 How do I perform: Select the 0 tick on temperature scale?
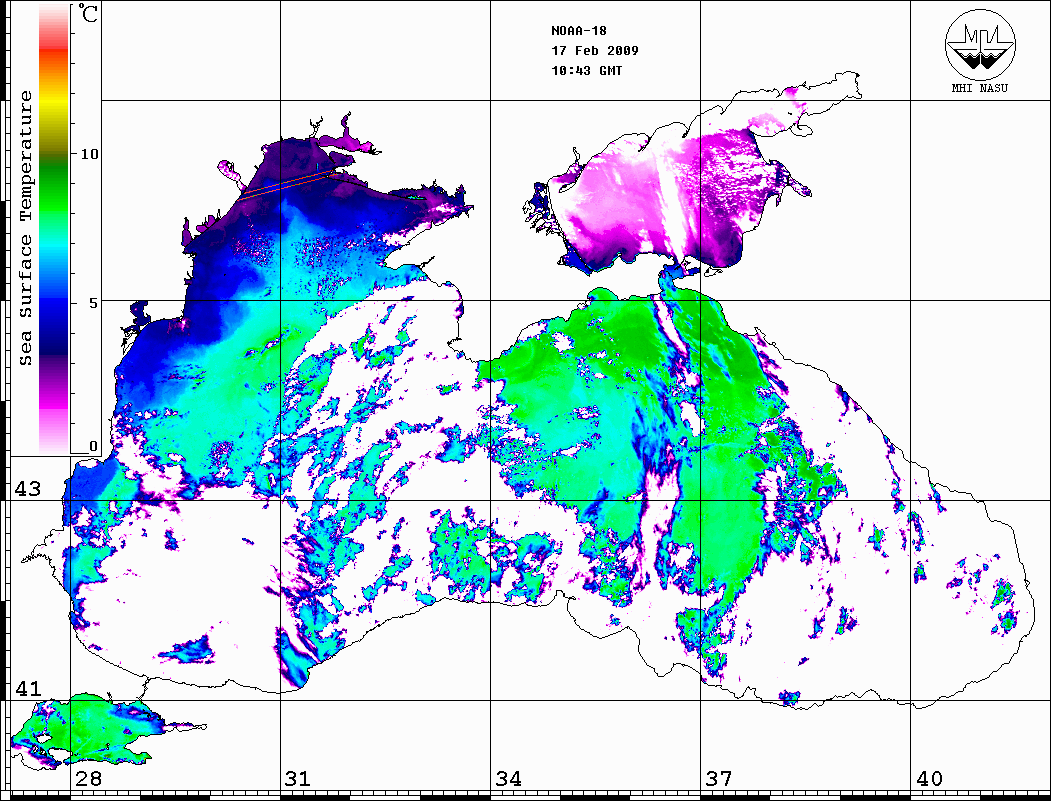(x=93, y=446)
